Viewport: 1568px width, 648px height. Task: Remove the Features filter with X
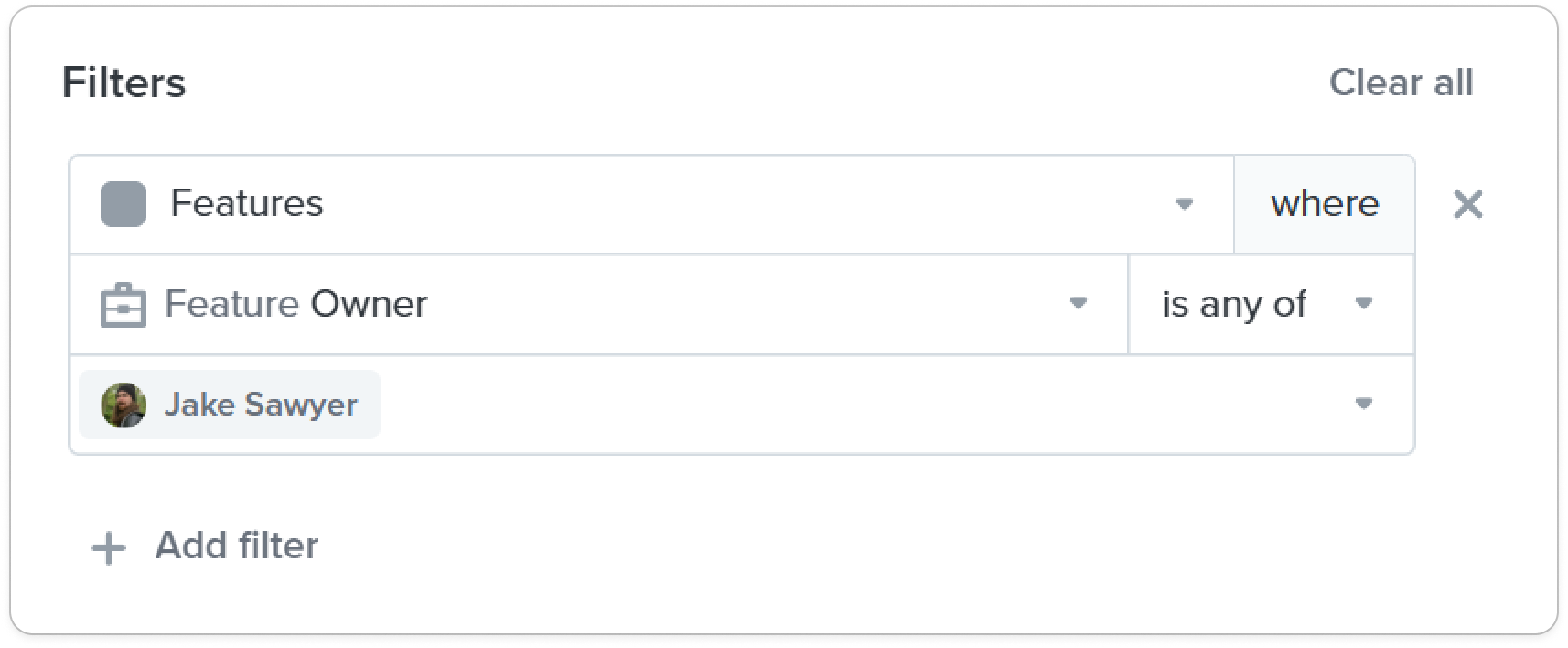click(x=1468, y=204)
